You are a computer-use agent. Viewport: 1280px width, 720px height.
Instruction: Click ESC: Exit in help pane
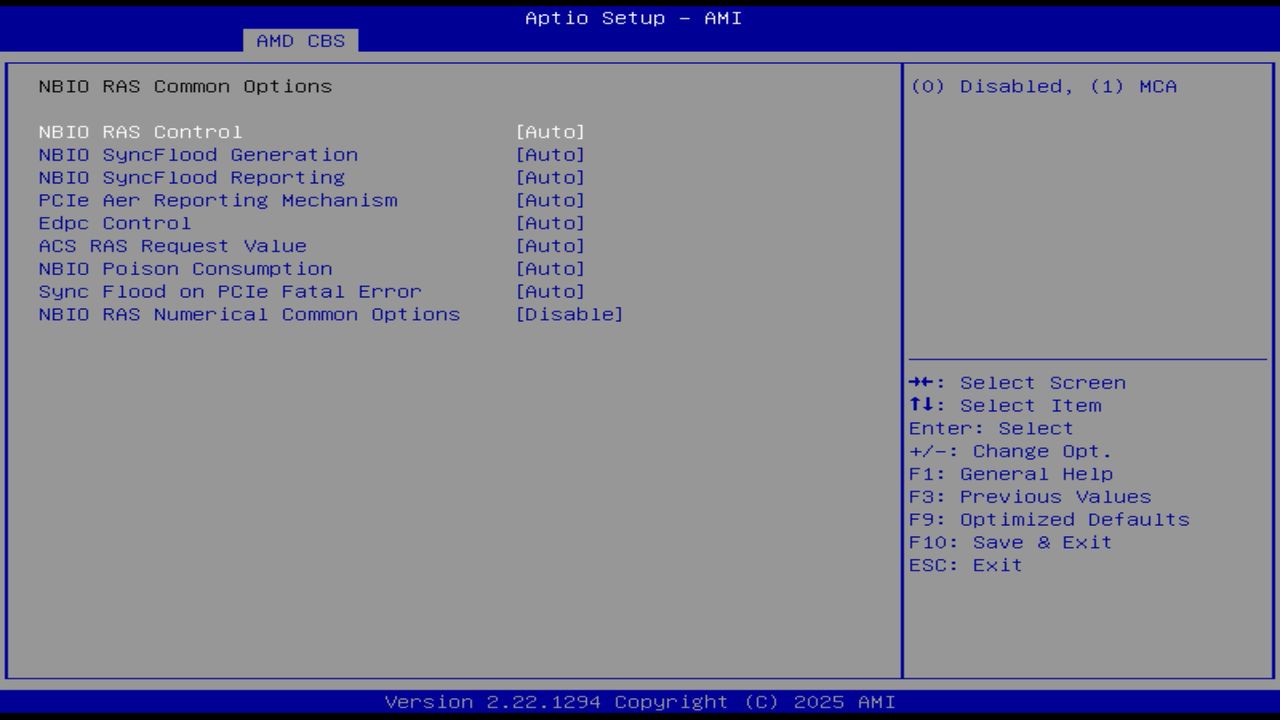click(965, 565)
